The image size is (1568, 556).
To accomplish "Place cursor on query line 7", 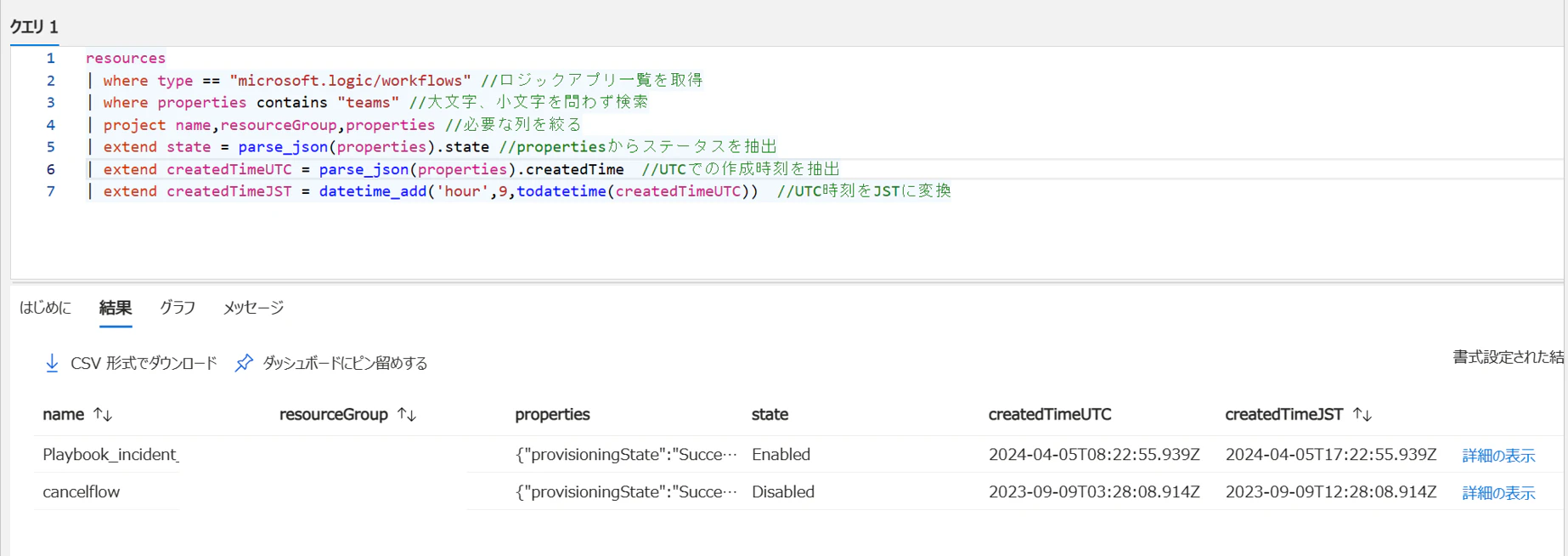I will click(x=518, y=191).
